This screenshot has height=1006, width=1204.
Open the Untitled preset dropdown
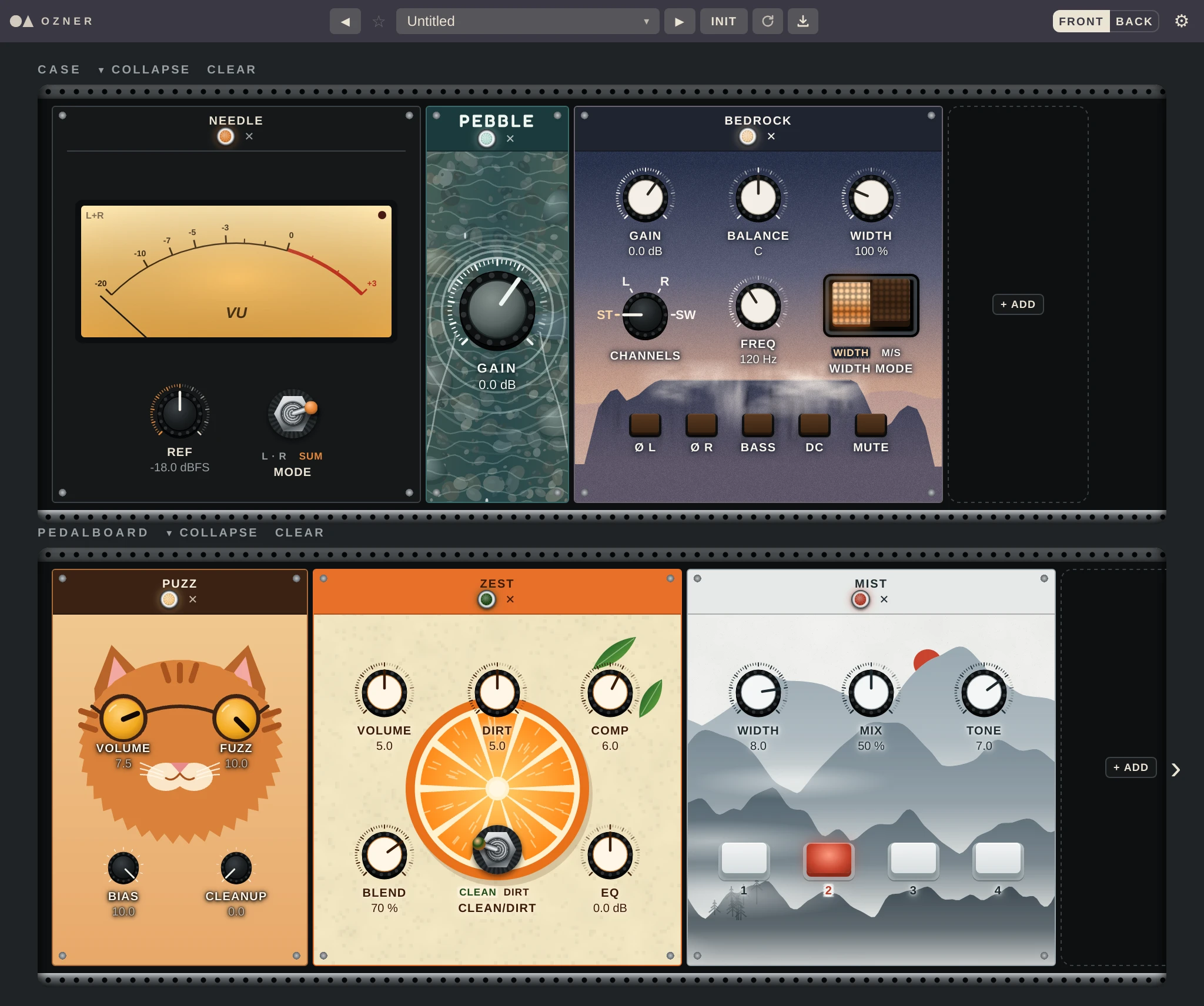tap(527, 21)
